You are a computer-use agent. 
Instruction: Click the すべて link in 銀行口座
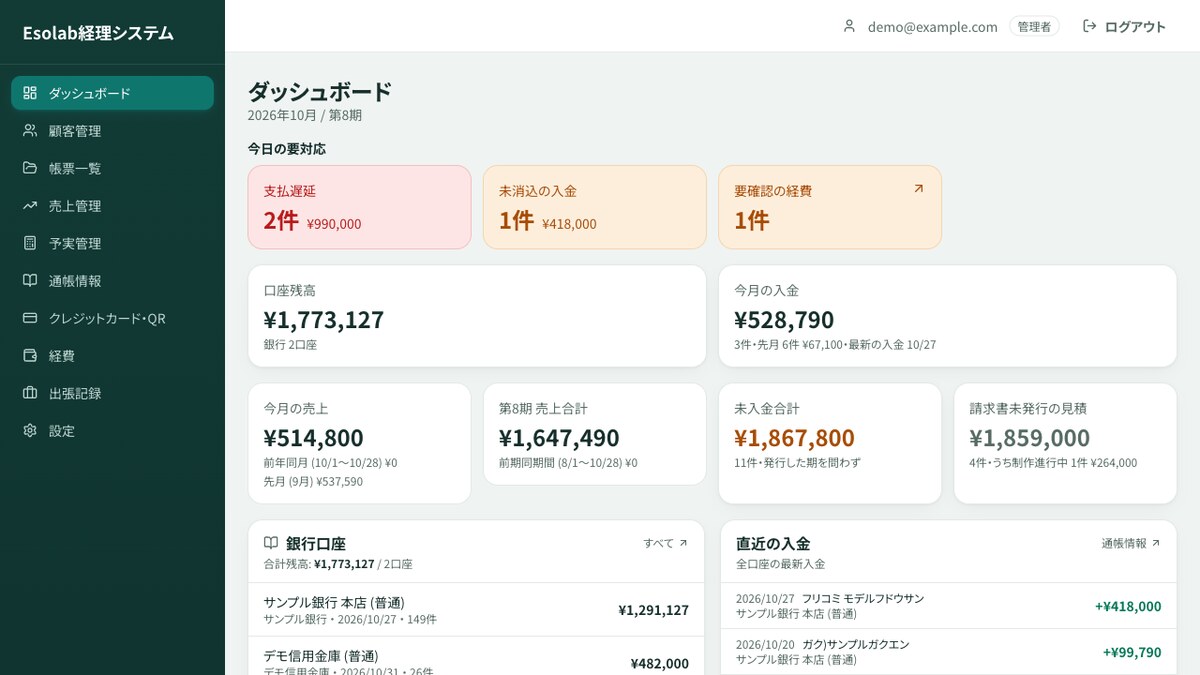[x=666, y=543]
